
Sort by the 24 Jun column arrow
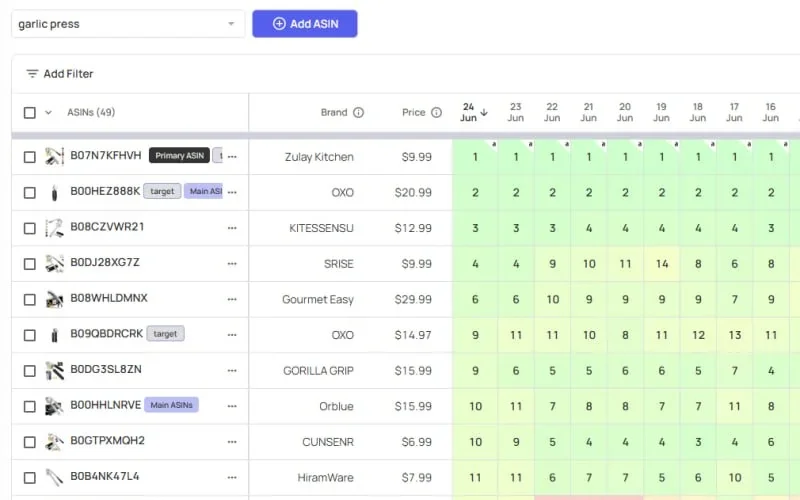484,112
